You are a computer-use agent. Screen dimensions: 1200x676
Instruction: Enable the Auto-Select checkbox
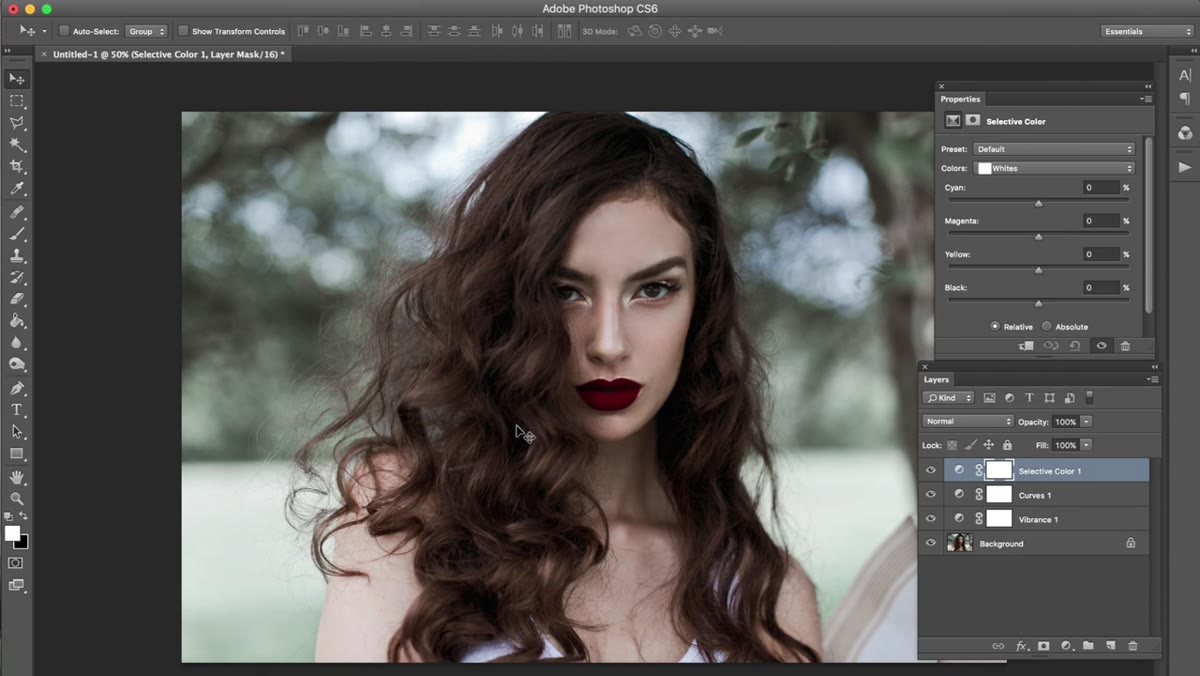(64, 31)
